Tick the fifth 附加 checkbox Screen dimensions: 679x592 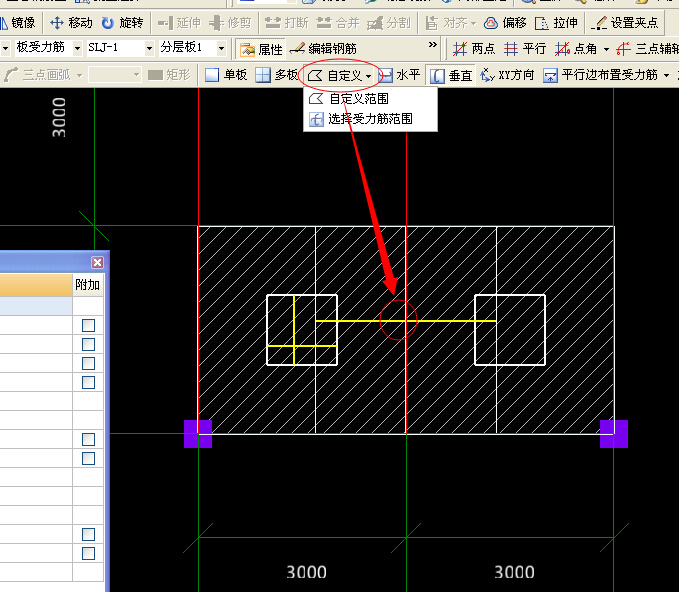pyautogui.click(x=88, y=440)
